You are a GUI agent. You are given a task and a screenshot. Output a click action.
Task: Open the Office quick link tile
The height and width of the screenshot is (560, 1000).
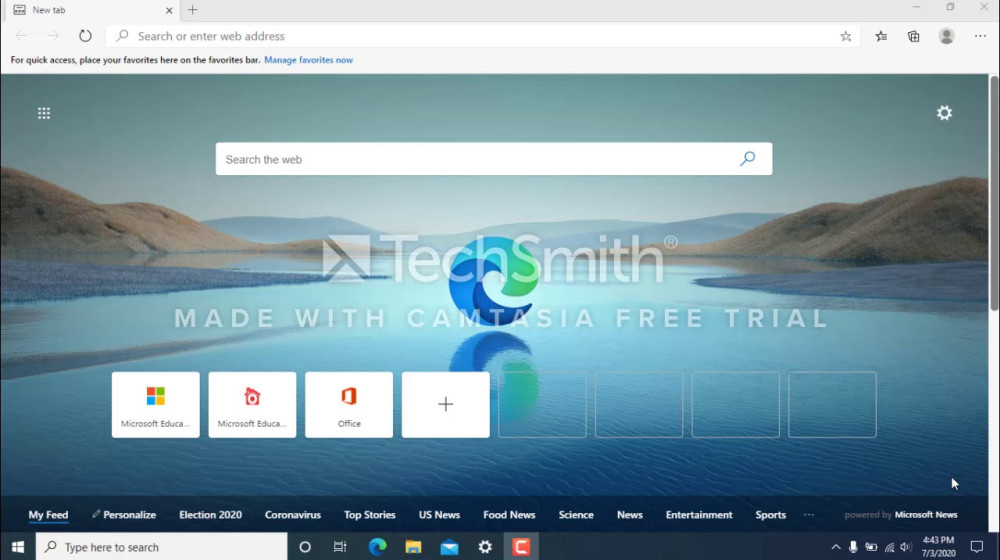point(349,405)
